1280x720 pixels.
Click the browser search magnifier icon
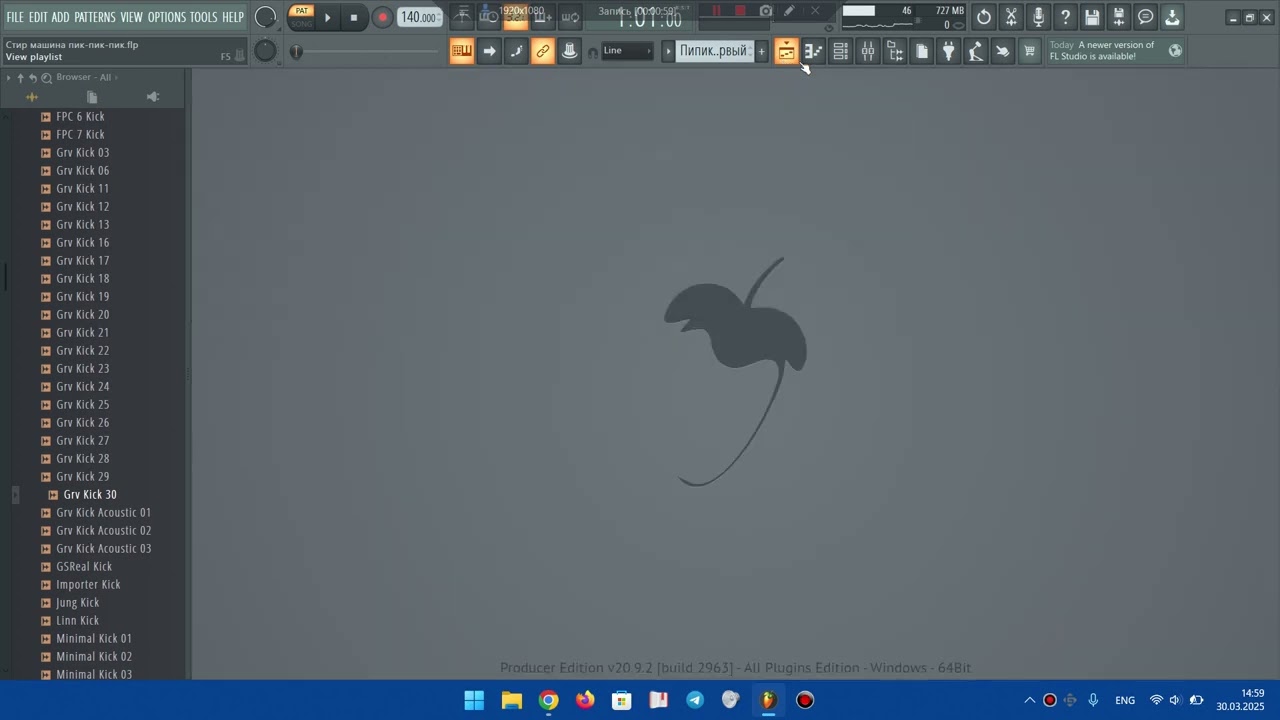click(46, 77)
